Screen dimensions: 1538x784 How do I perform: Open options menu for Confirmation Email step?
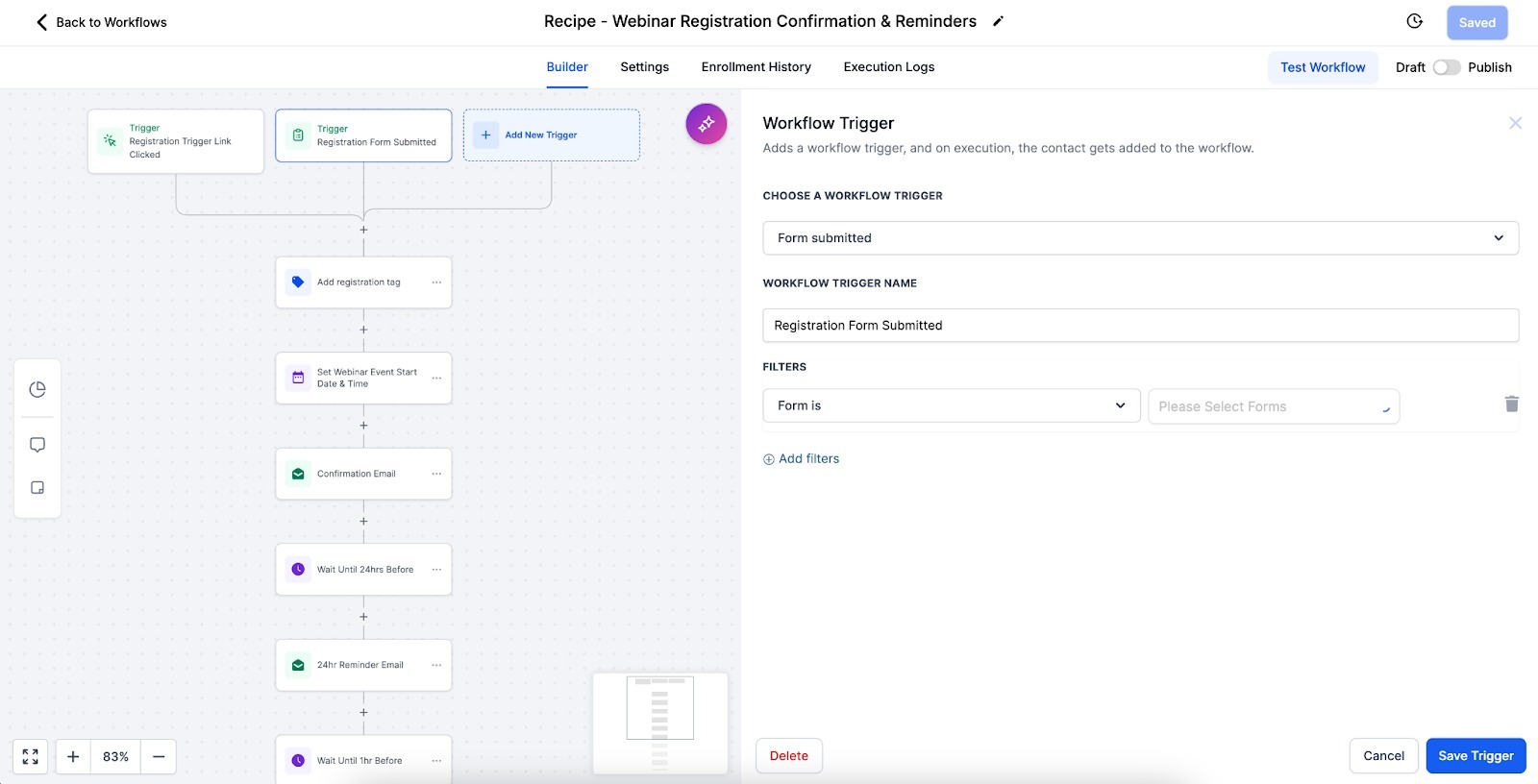[436, 474]
